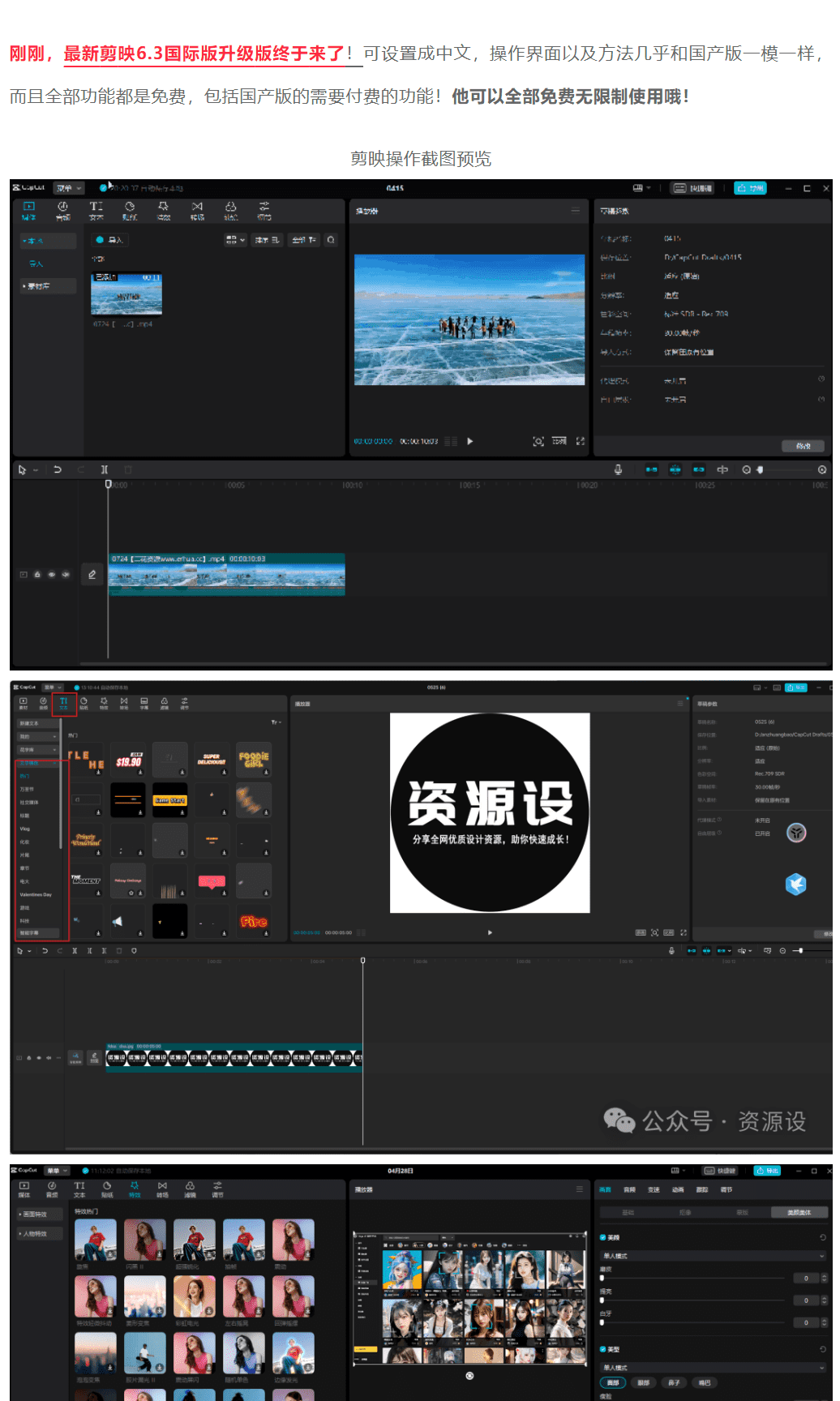The width and height of the screenshot is (840, 1401).
Task: Select 面部 pill button under 美型
Action: 613,1382
